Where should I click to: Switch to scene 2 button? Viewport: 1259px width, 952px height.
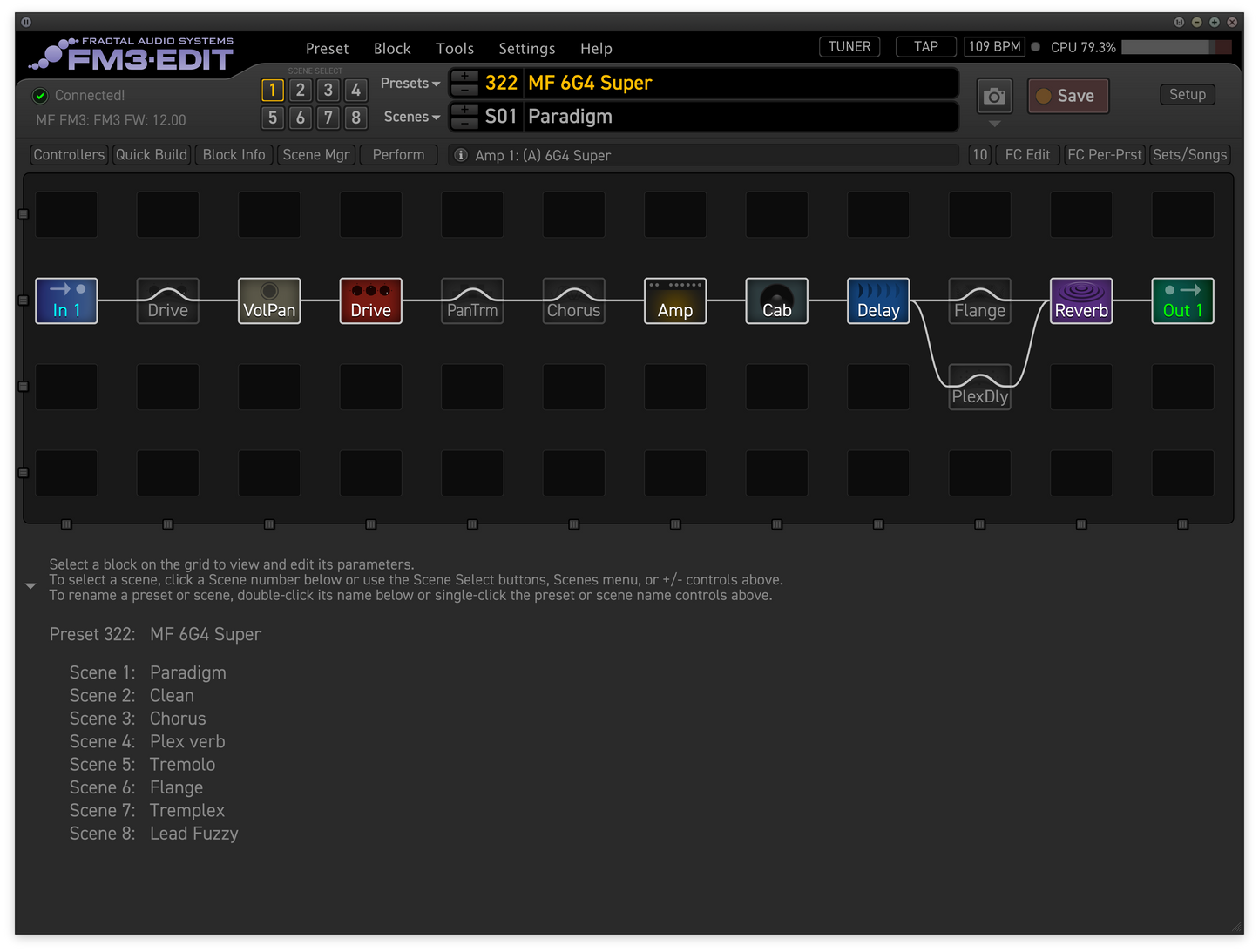[301, 90]
